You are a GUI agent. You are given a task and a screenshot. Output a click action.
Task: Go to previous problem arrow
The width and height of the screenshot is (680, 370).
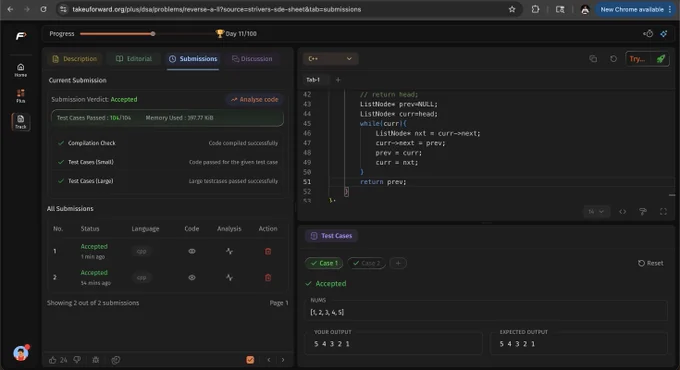pos(269,360)
